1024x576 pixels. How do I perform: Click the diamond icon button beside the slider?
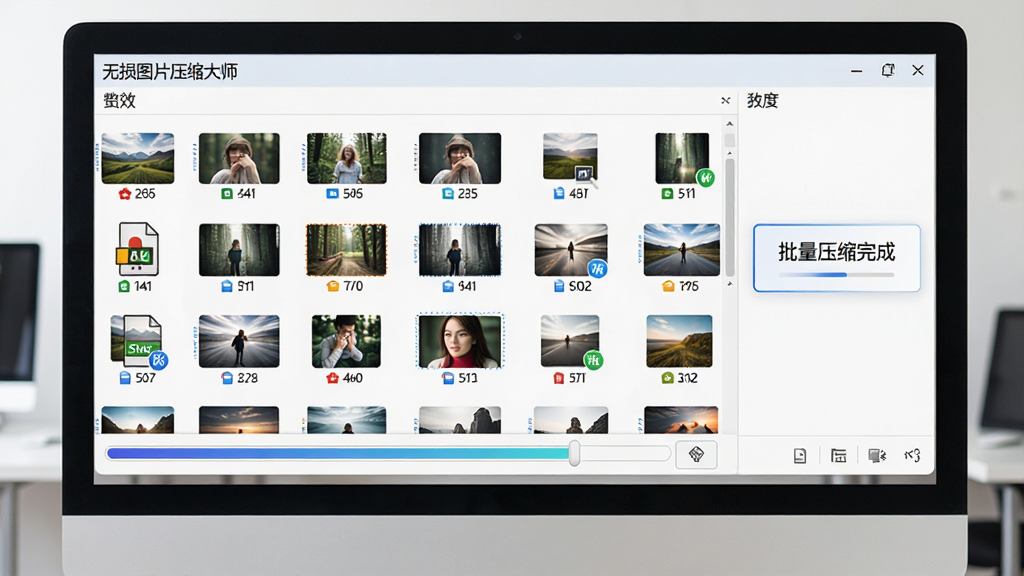(696, 455)
